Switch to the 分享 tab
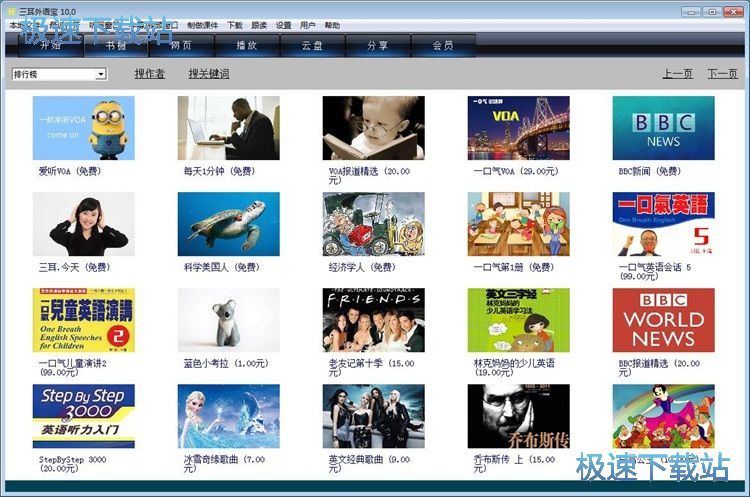 [378, 45]
